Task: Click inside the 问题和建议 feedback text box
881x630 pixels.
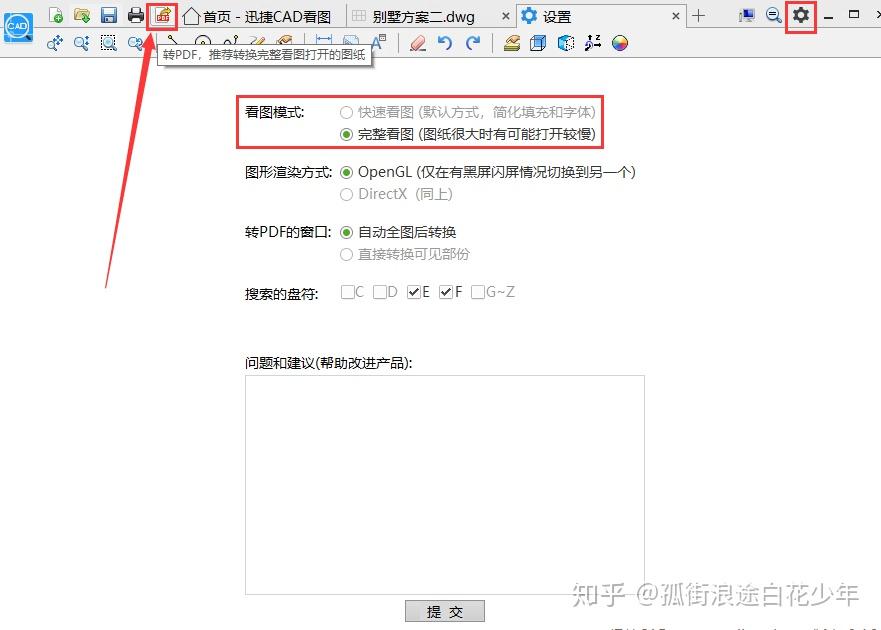Action: coord(444,484)
